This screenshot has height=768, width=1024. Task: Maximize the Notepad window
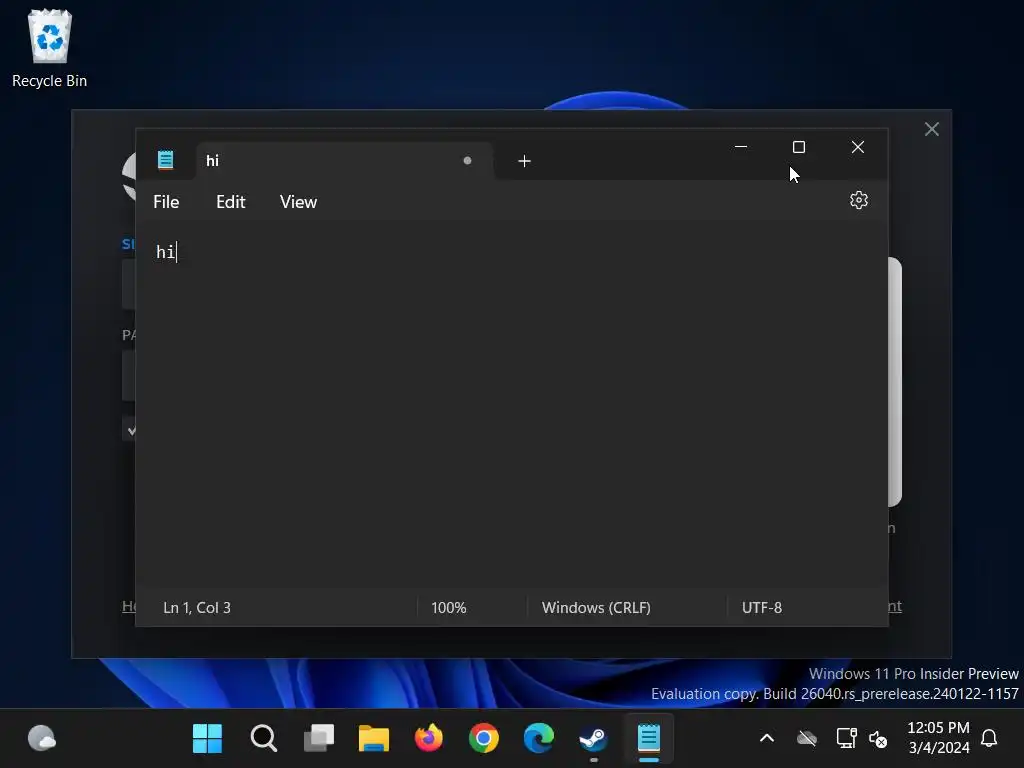point(799,147)
